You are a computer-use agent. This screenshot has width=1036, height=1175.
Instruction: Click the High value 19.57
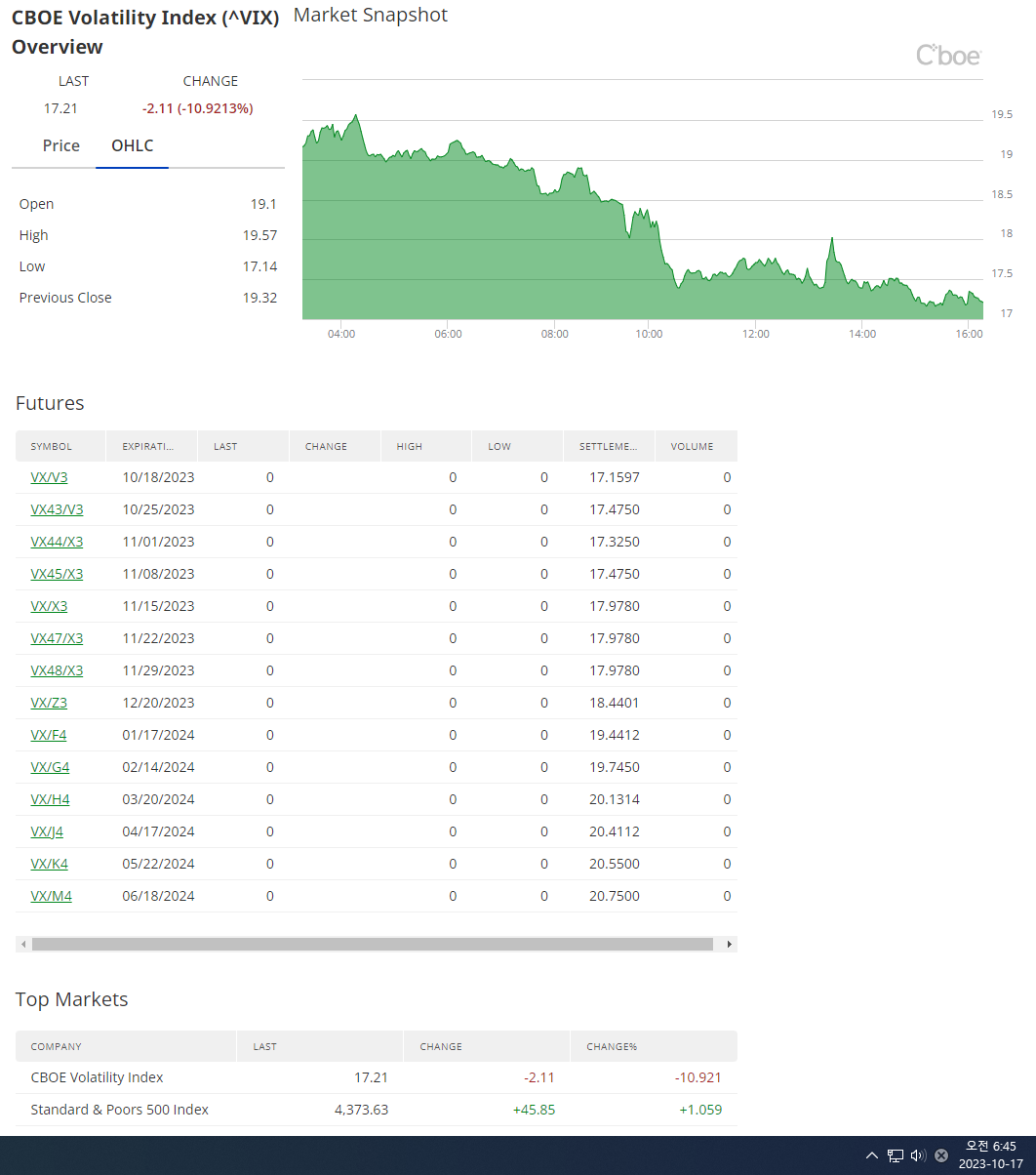click(259, 236)
